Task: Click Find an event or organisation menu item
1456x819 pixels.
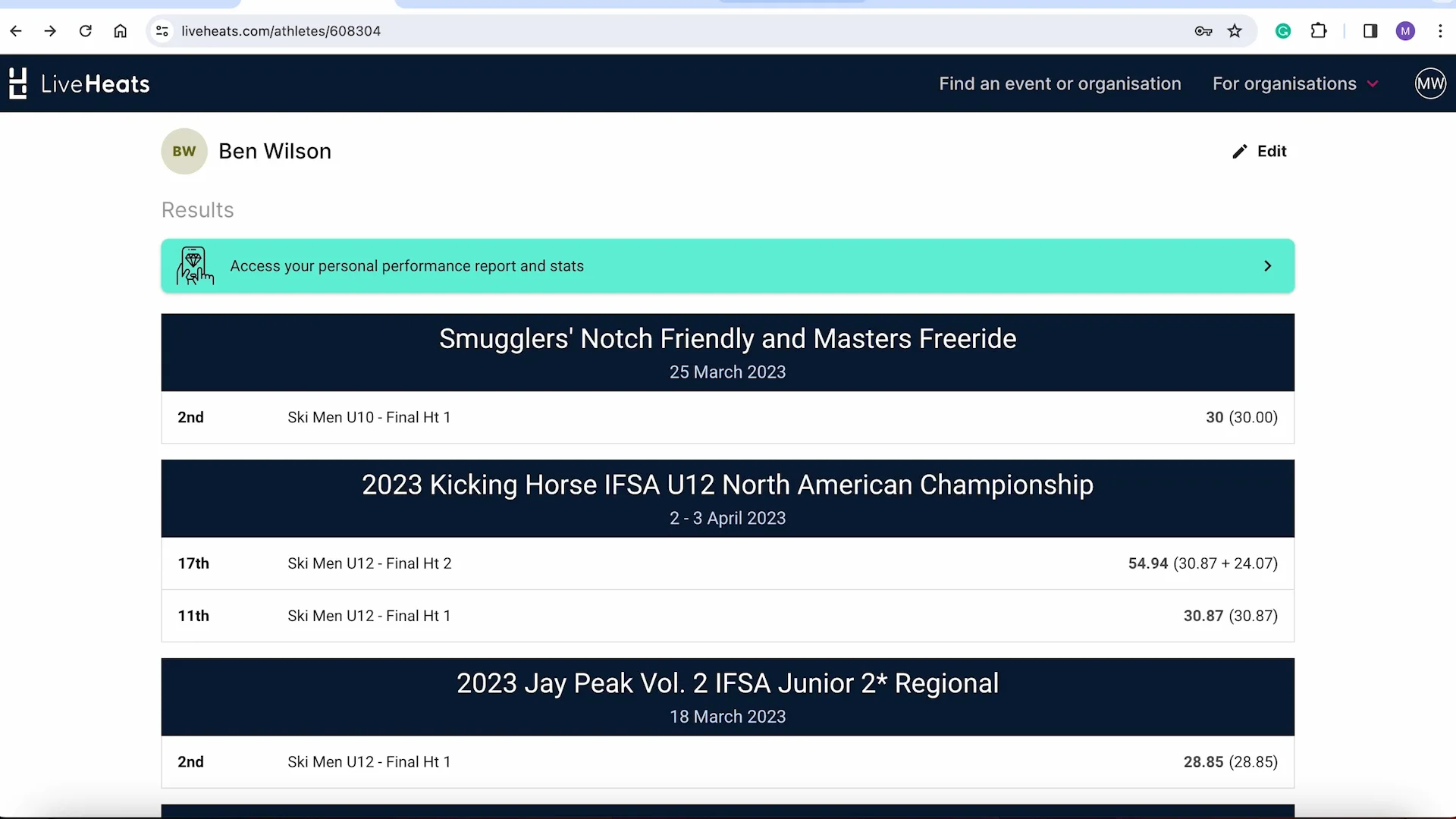Action: (x=1060, y=83)
